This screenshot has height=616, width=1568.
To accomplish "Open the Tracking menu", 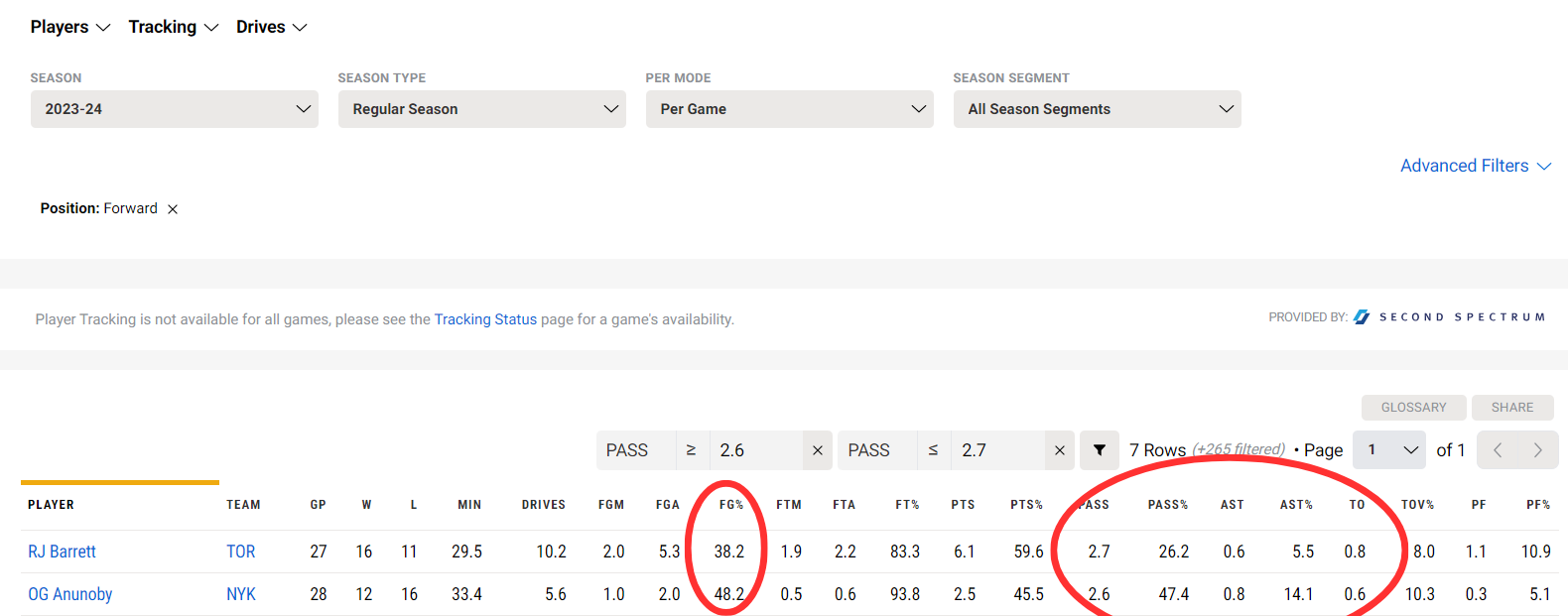I will 173,27.
